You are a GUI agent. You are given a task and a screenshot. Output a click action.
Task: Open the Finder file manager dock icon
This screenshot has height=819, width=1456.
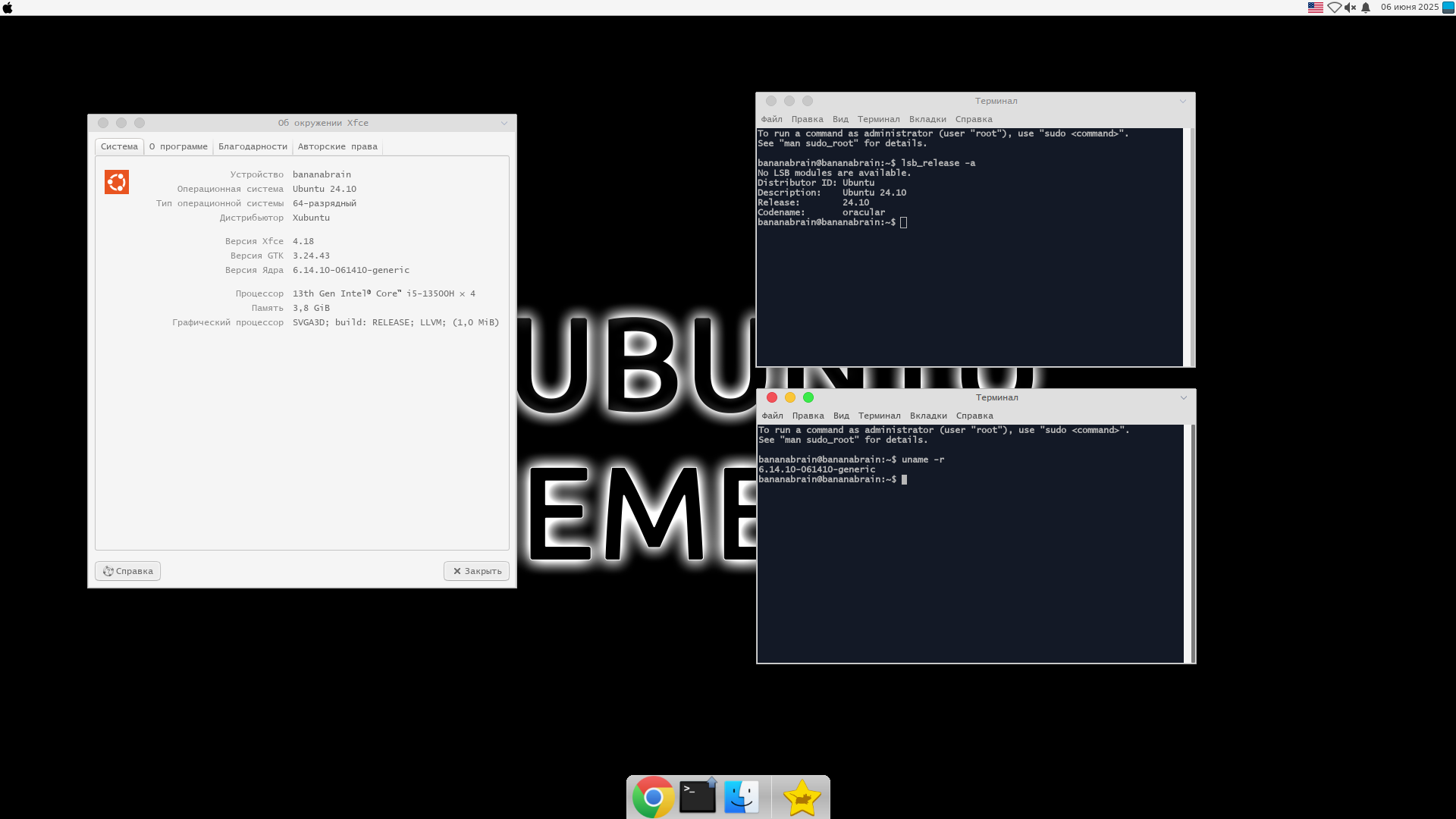click(742, 797)
